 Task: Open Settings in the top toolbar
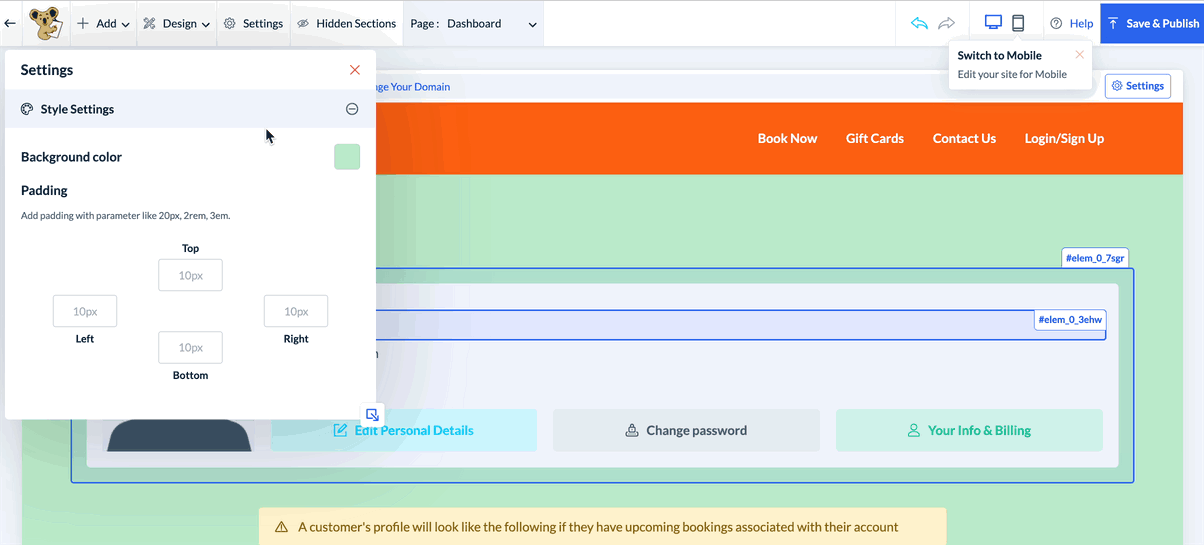(254, 23)
